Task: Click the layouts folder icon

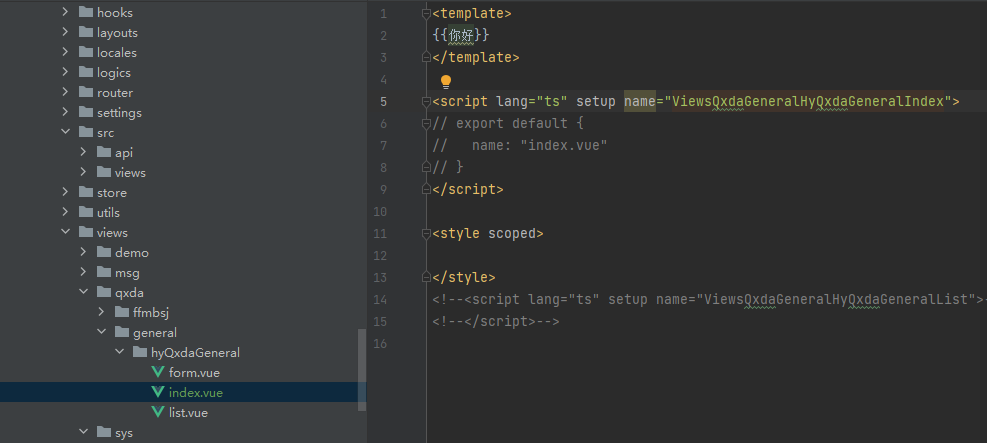Action: click(x=86, y=32)
